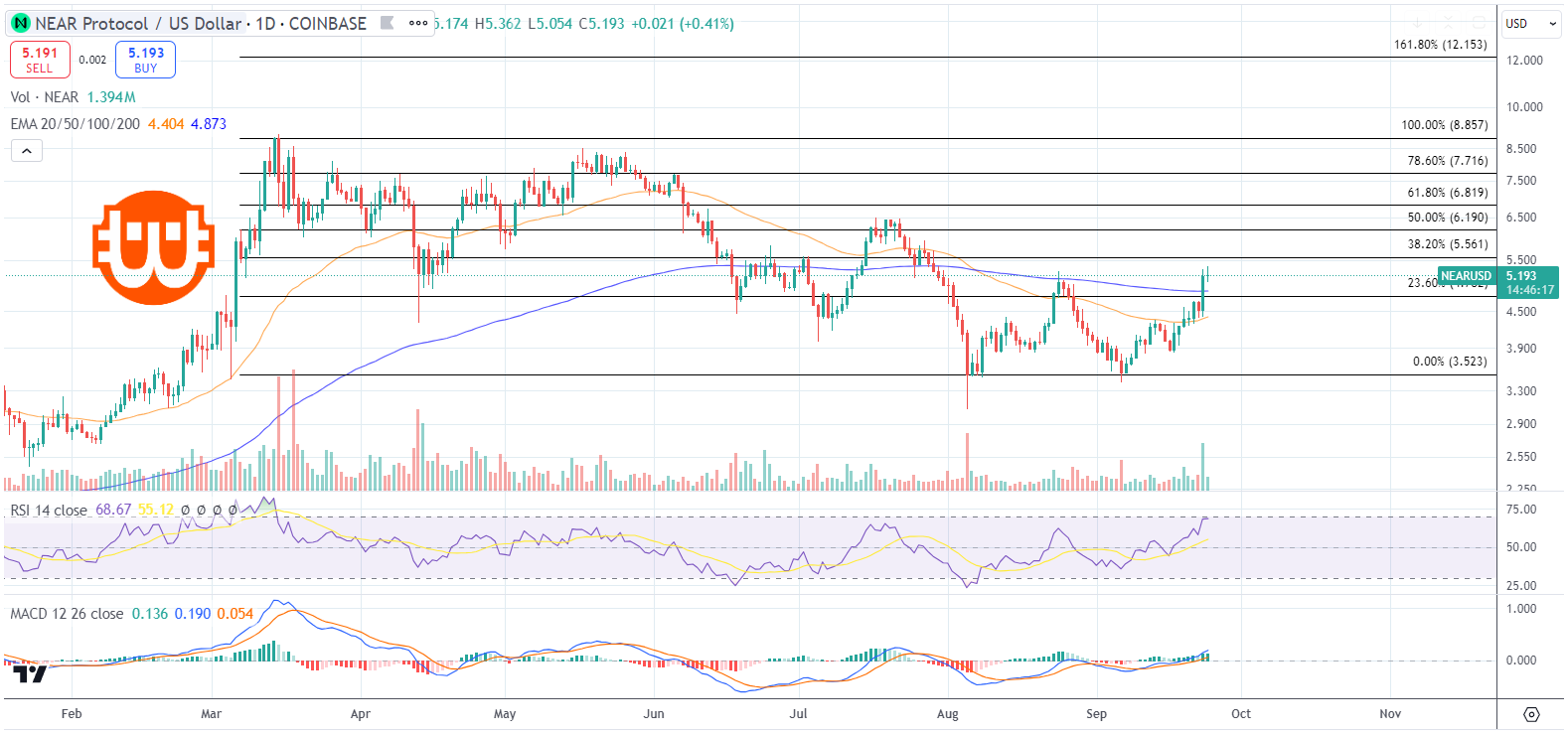This screenshot has height=735, width=1568.
Task: Click the 7.500 price axis label
Action: 1521,181
